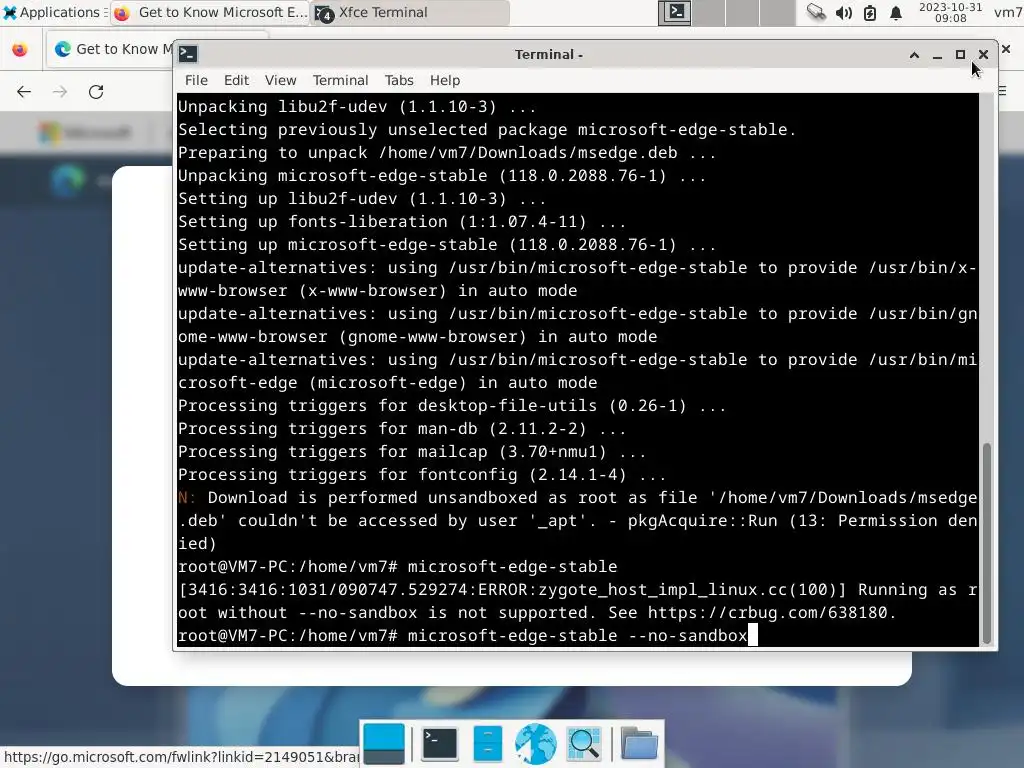Click the network connection tray icon
The image size is (1024, 768).
(816, 12)
